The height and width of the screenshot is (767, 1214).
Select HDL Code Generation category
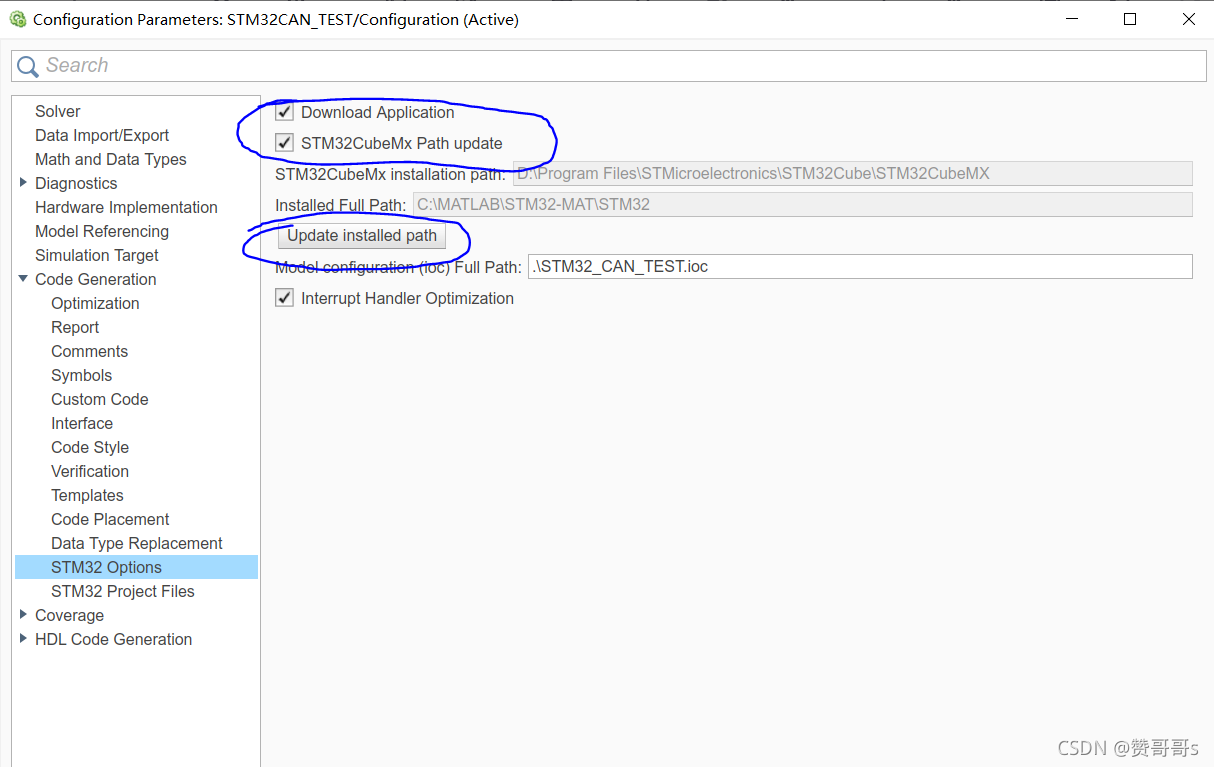tap(113, 639)
